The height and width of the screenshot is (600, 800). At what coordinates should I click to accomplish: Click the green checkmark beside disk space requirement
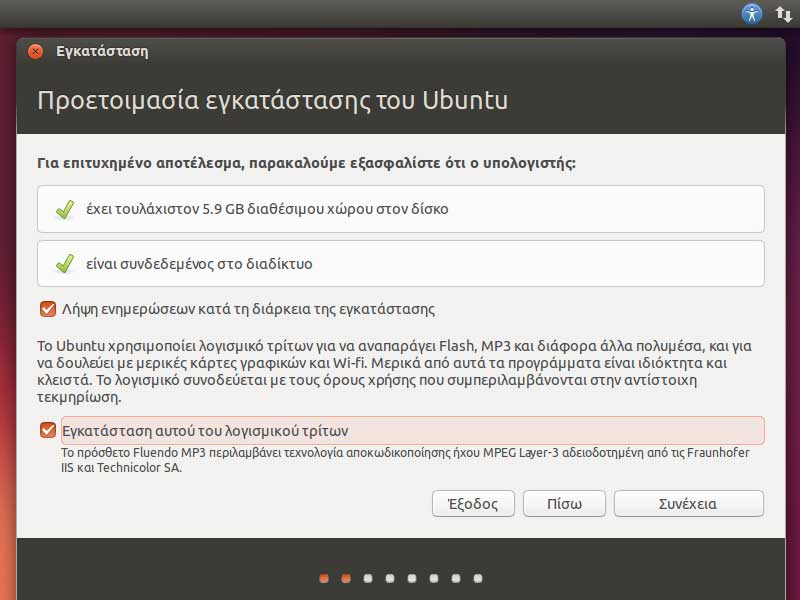tap(65, 209)
